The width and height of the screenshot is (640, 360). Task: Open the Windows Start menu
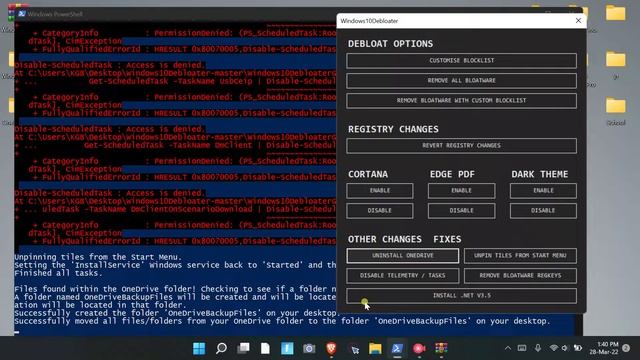tap(199, 348)
